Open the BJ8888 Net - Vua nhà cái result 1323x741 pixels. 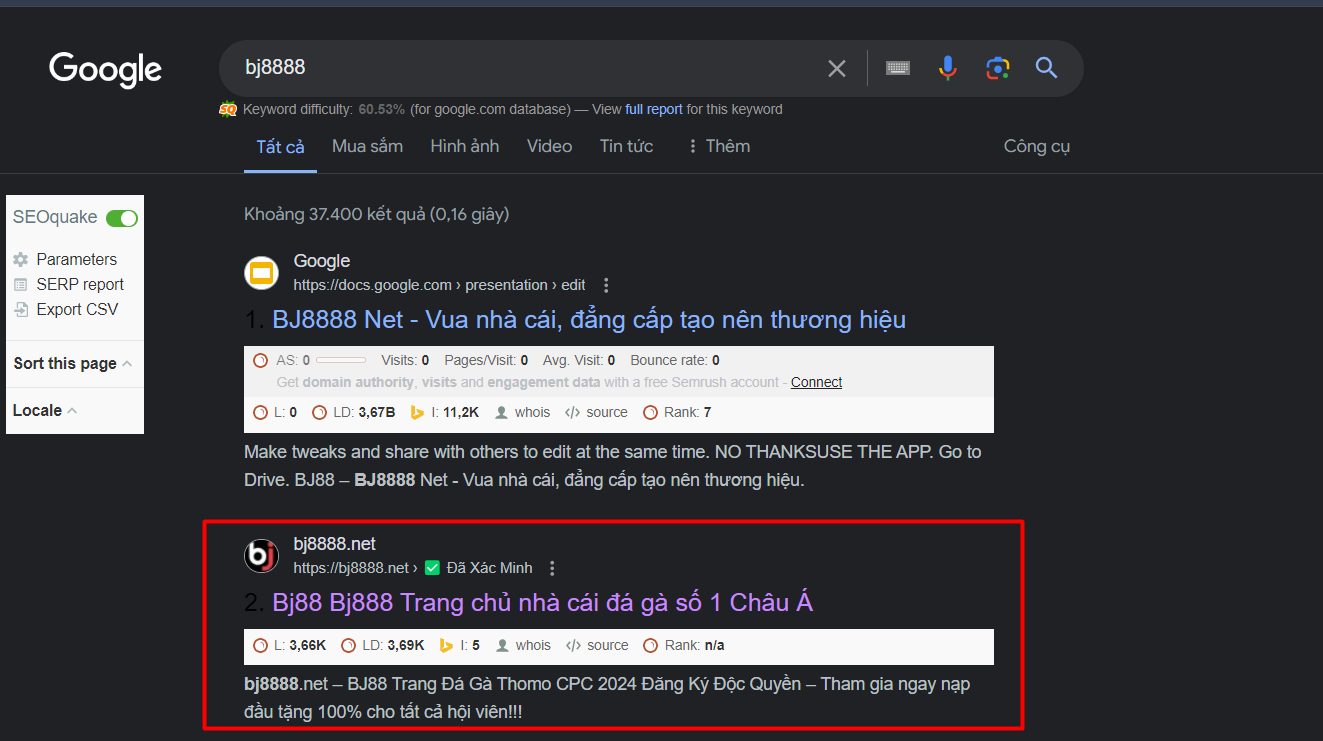coord(589,320)
